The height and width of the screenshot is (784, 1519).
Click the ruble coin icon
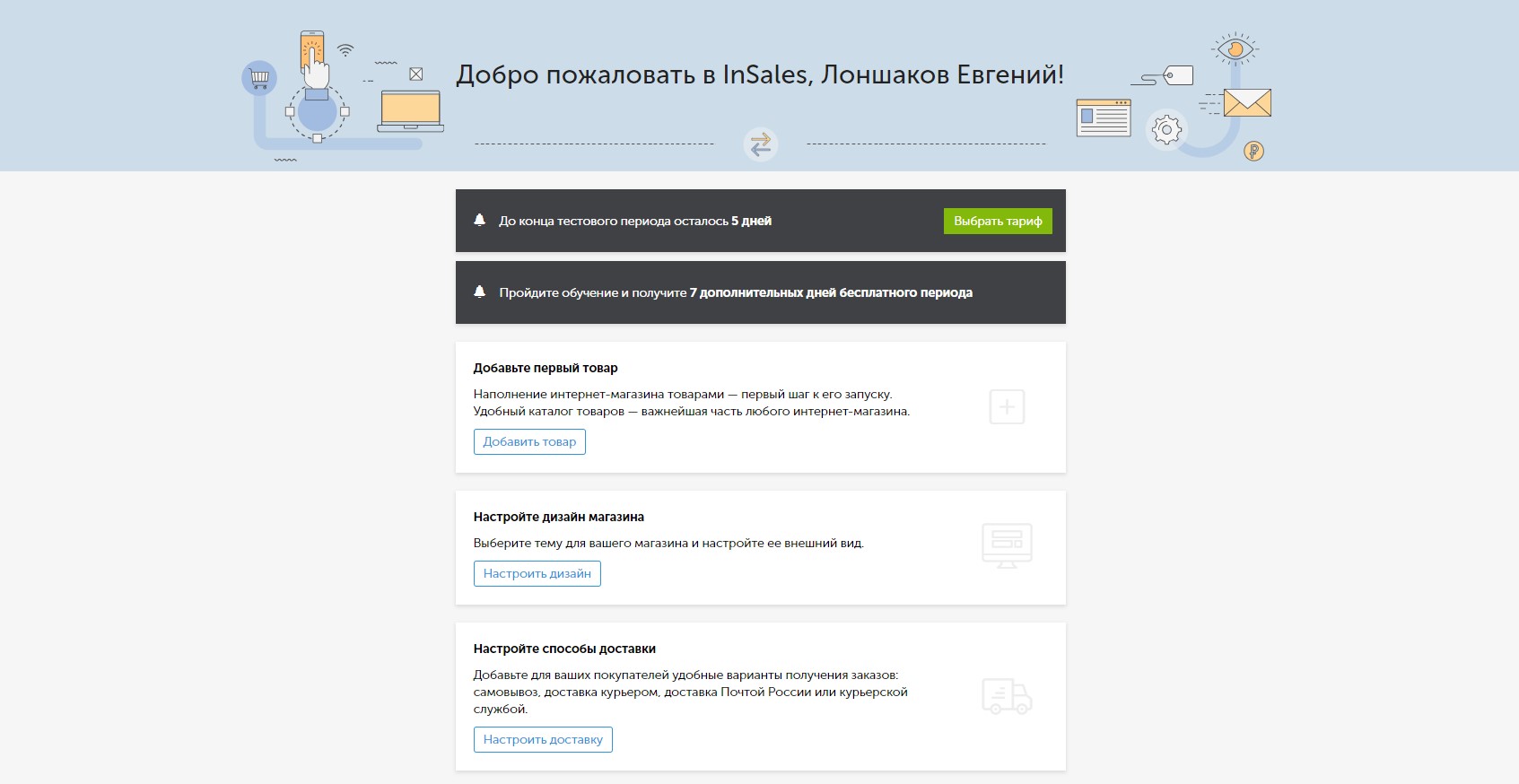[1254, 151]
